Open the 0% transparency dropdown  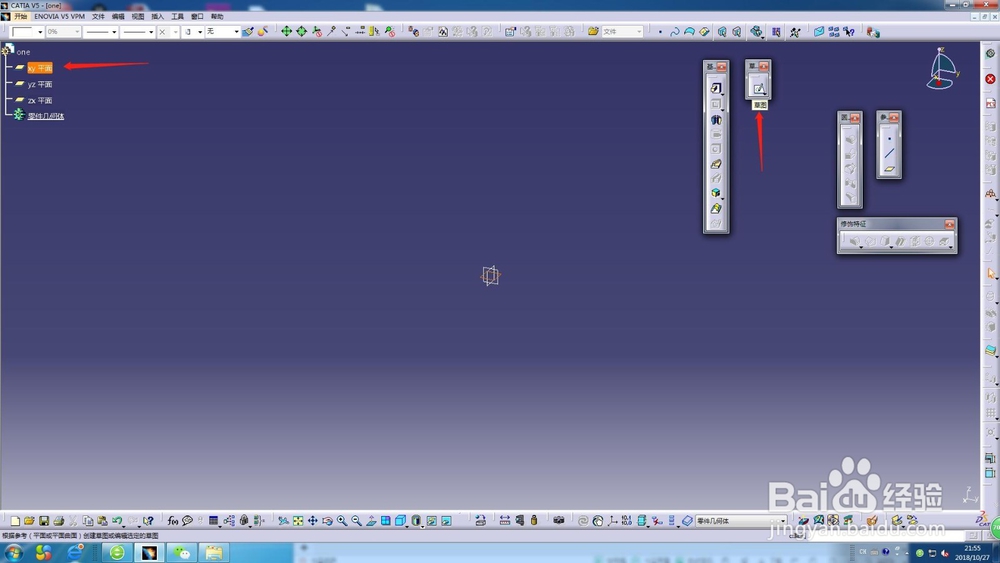click(63, 32)
